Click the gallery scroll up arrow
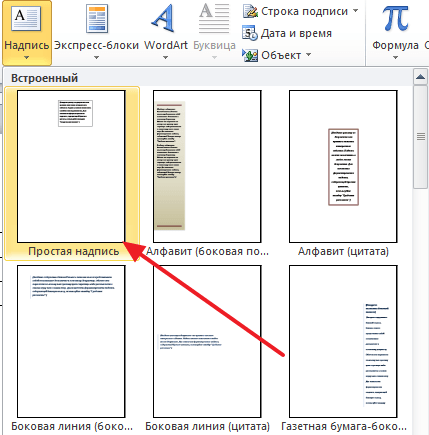Screen dimensions: 429x435 click(421, 77)
